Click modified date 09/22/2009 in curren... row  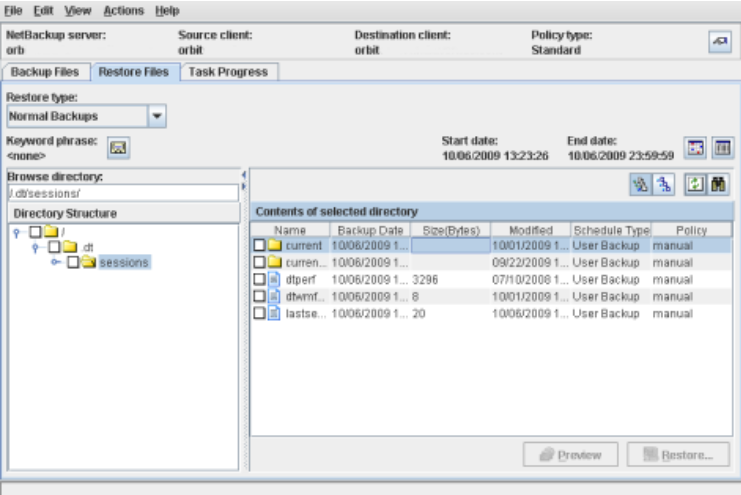tap(530, 262)
